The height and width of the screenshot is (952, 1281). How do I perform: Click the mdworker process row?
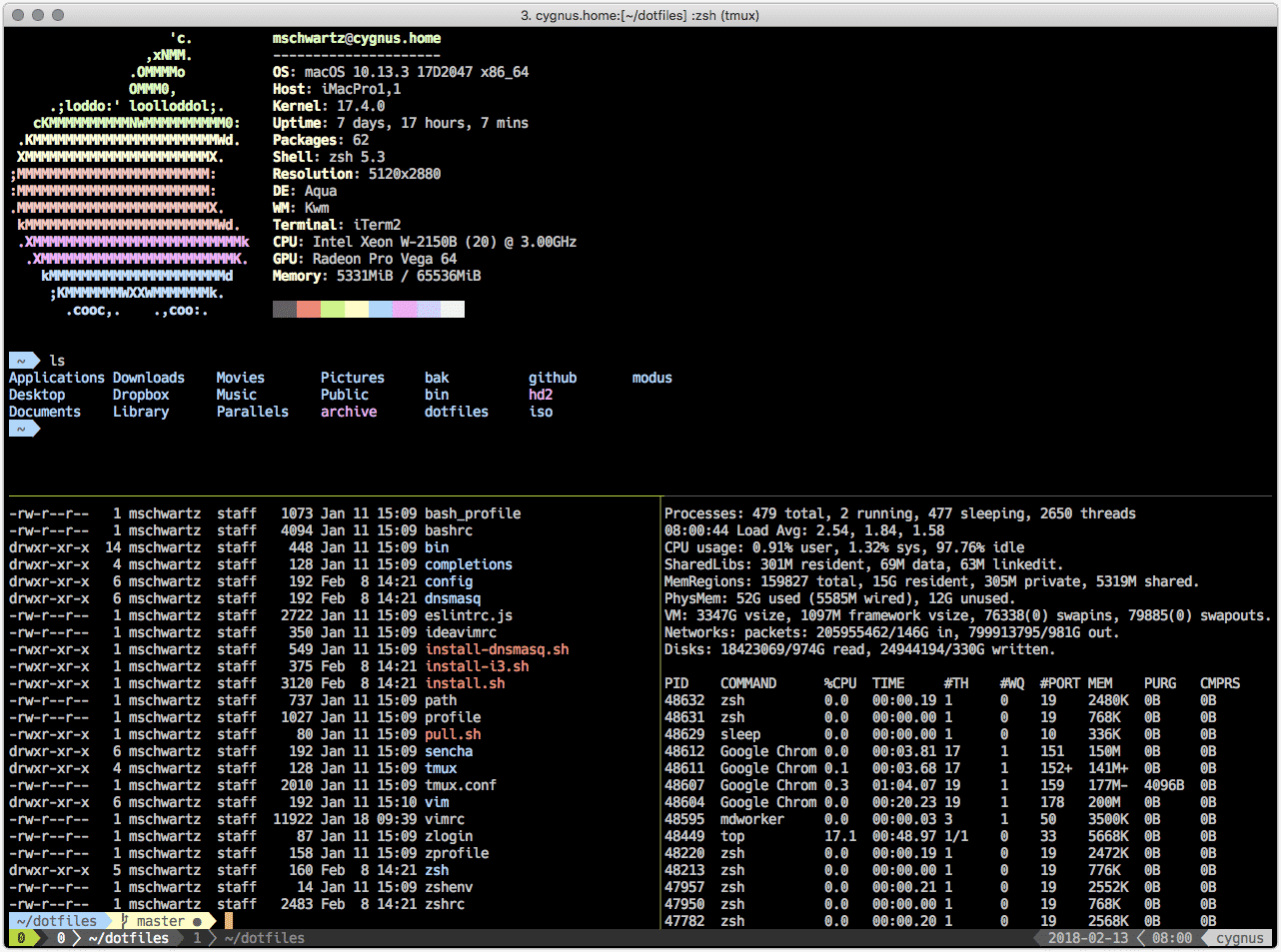tap(940, 819)
